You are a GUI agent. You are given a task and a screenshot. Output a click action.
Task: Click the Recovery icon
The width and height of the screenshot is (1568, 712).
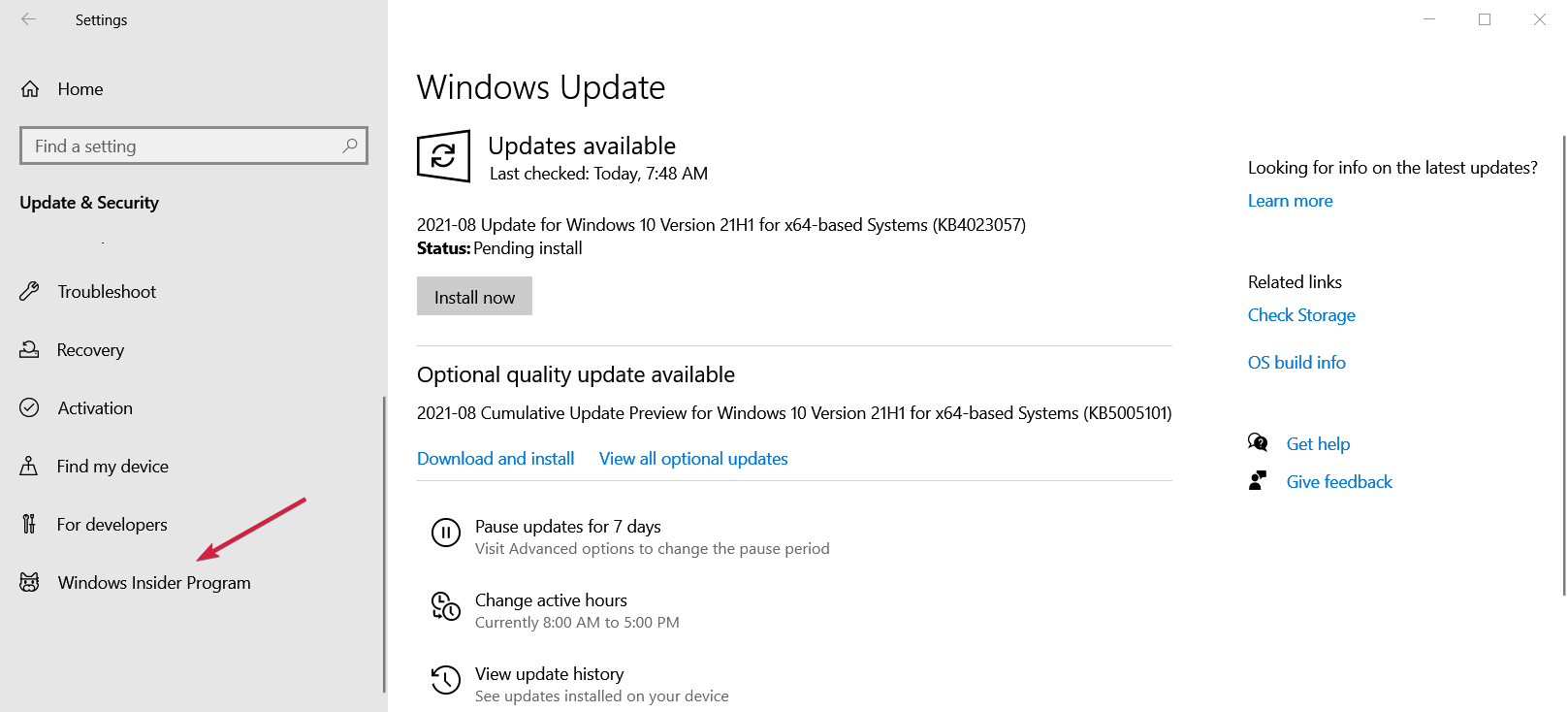[x=30, y=349]
